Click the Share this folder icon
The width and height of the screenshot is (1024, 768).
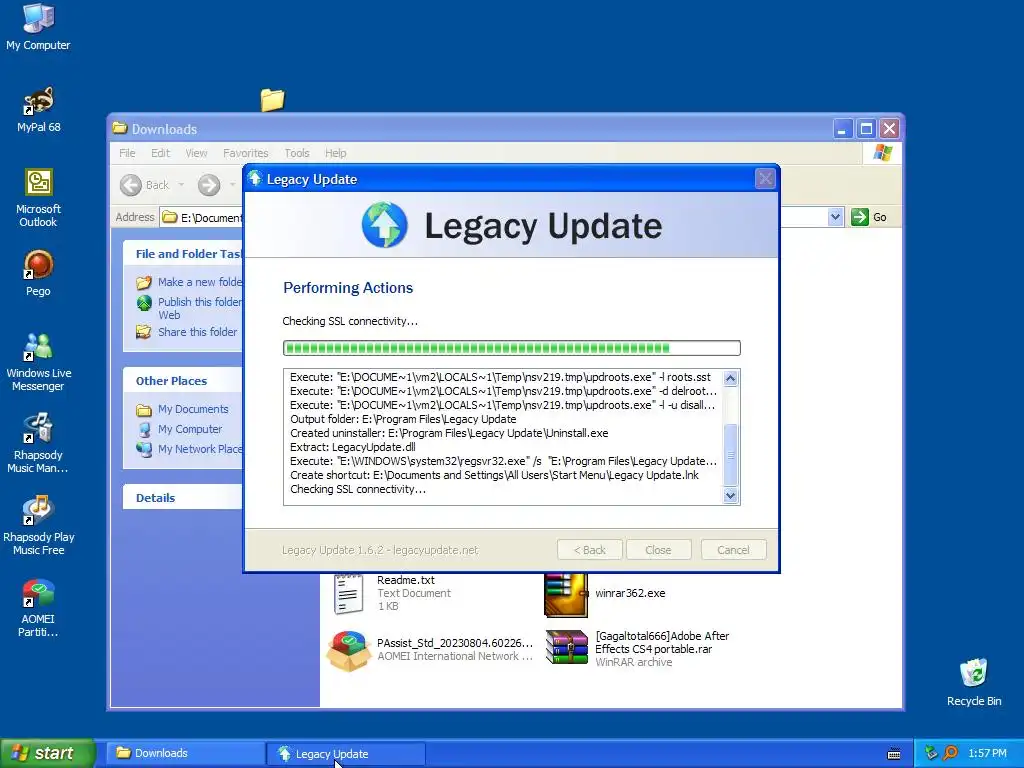pyautogui.click(x=144, y=332)
